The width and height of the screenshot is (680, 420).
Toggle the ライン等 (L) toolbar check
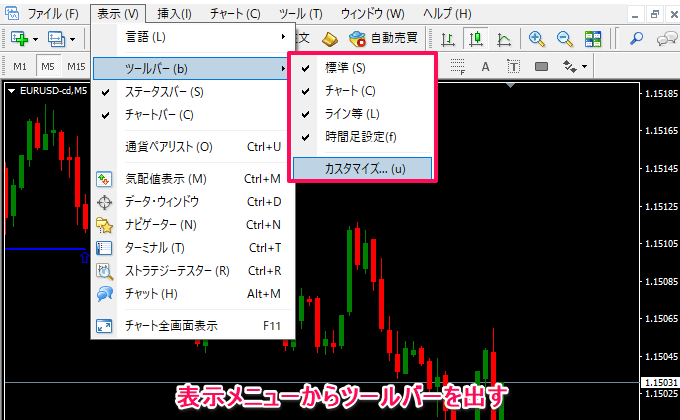[363, 114]
